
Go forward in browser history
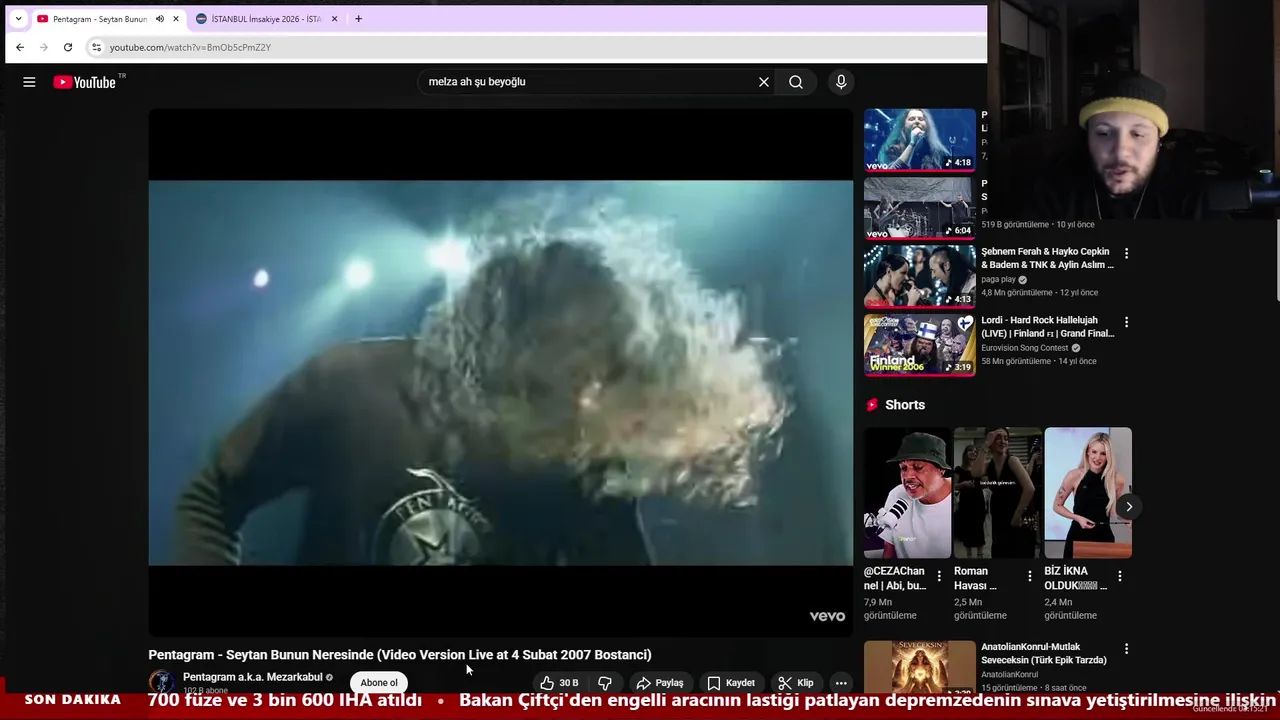[44, 47]
